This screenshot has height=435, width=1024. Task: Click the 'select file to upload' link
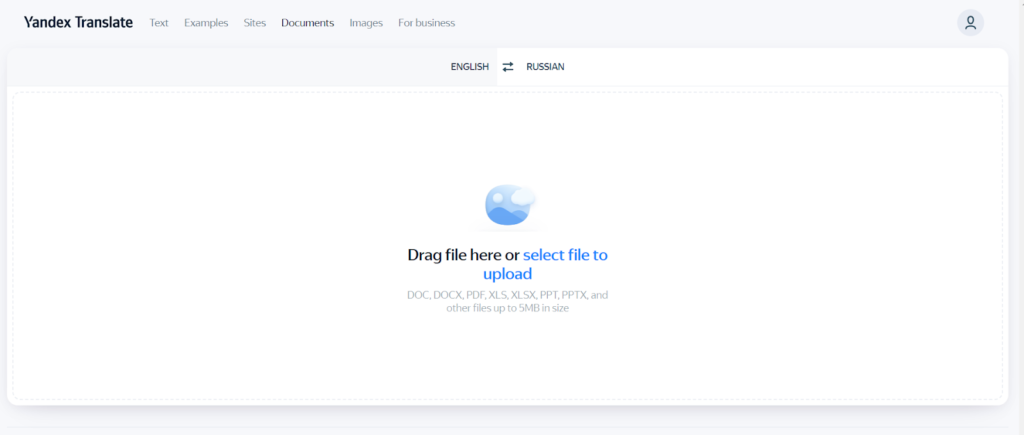pyautogui.click(x=564, y=255)
